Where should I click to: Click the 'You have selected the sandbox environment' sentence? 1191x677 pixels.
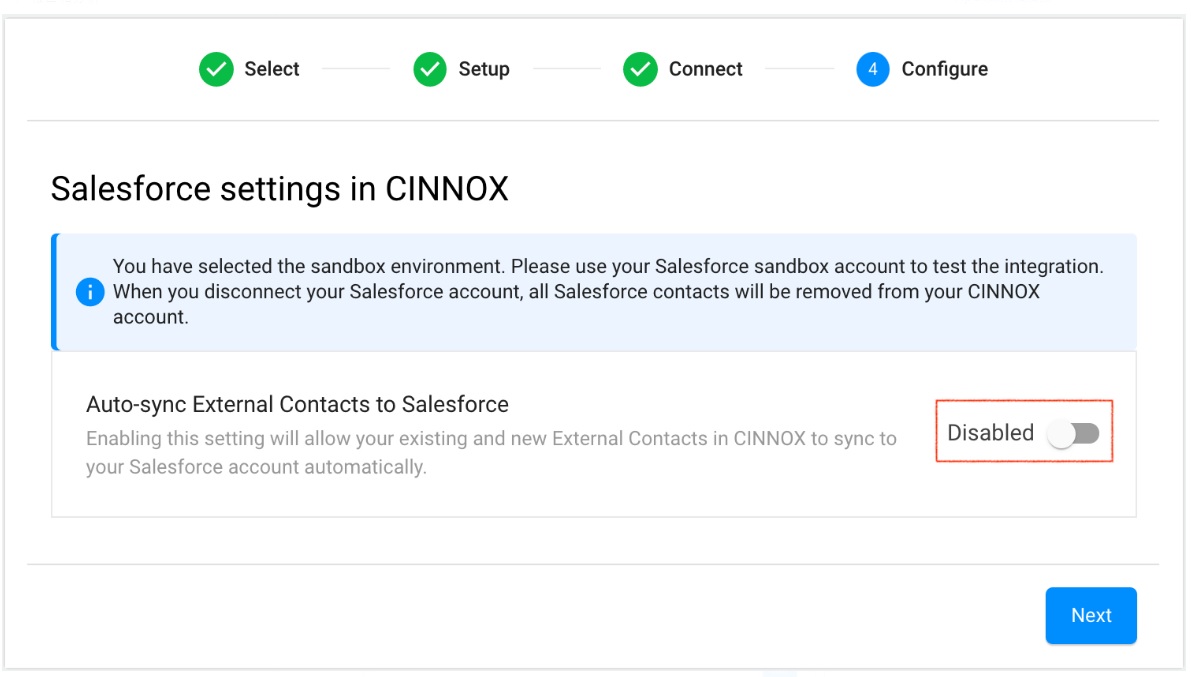(x=607, y=267)
